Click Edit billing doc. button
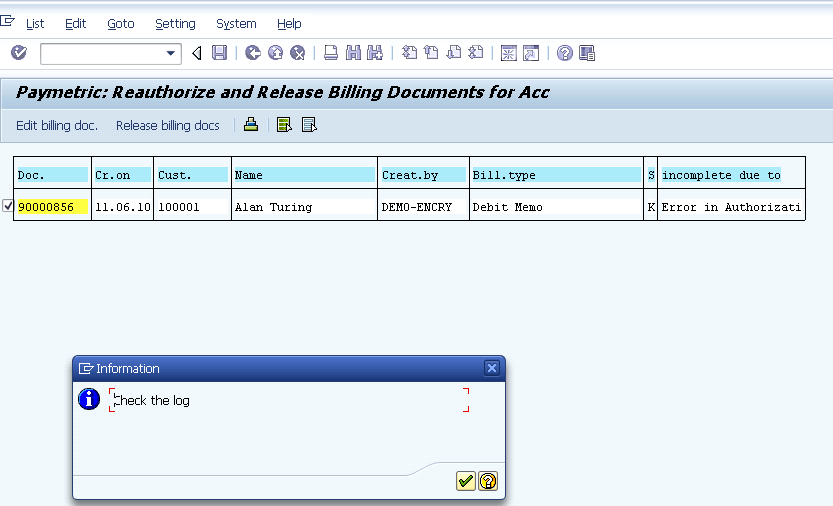Image resolution: width=833 pixels, height=506 pixels. [57, 125]
